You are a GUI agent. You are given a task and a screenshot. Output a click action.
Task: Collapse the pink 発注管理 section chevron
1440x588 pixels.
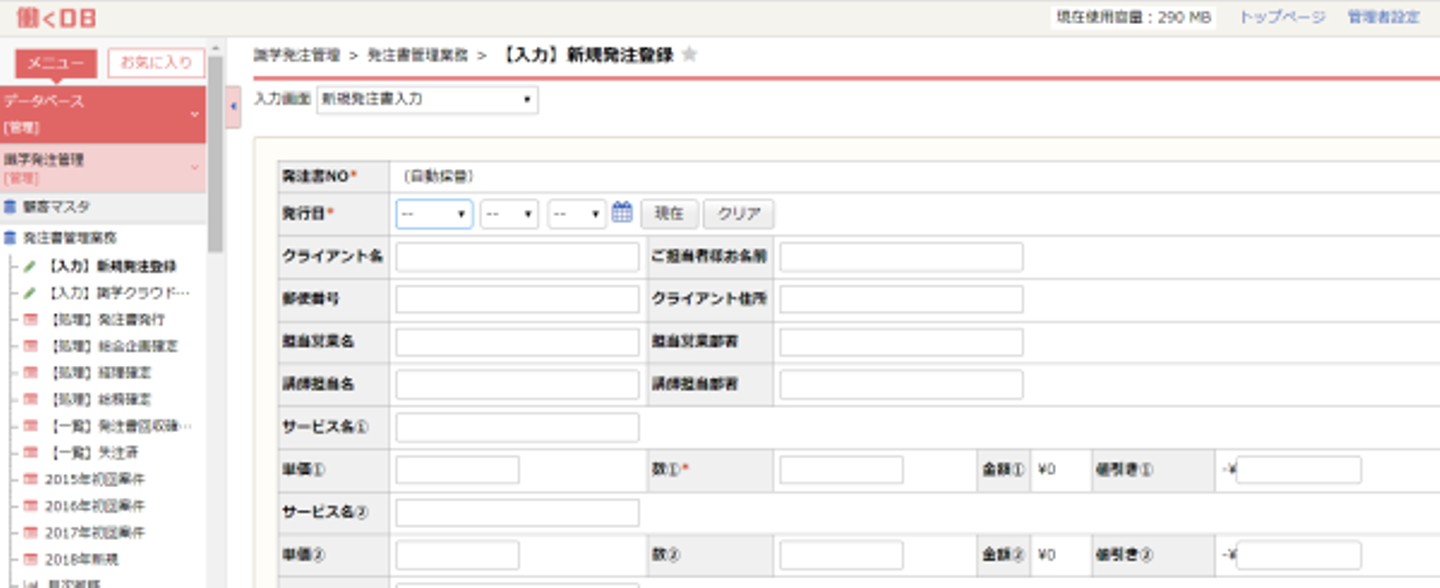(194, 167)
